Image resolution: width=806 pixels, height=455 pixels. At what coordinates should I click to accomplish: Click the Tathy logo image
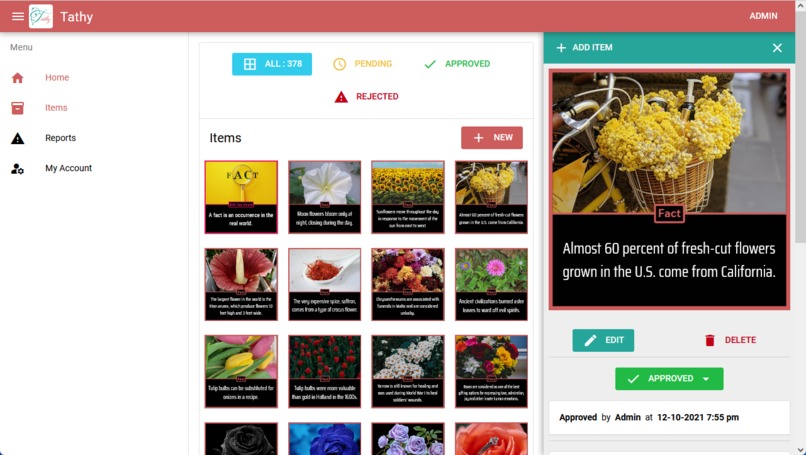click(x=41, y=16)
